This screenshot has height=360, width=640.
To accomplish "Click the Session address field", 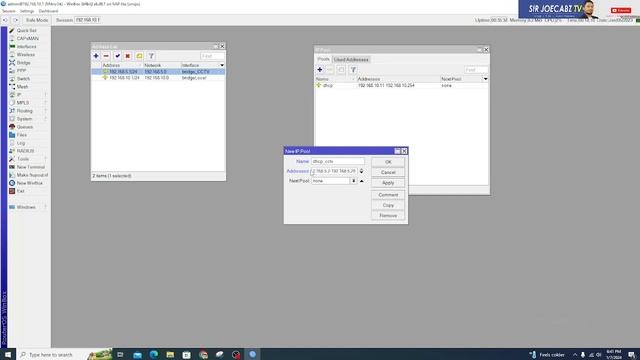I will [x=87, y=20].
